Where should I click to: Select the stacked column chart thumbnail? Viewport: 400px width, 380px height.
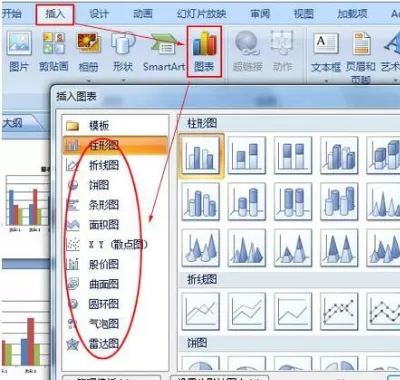[247, 155]
